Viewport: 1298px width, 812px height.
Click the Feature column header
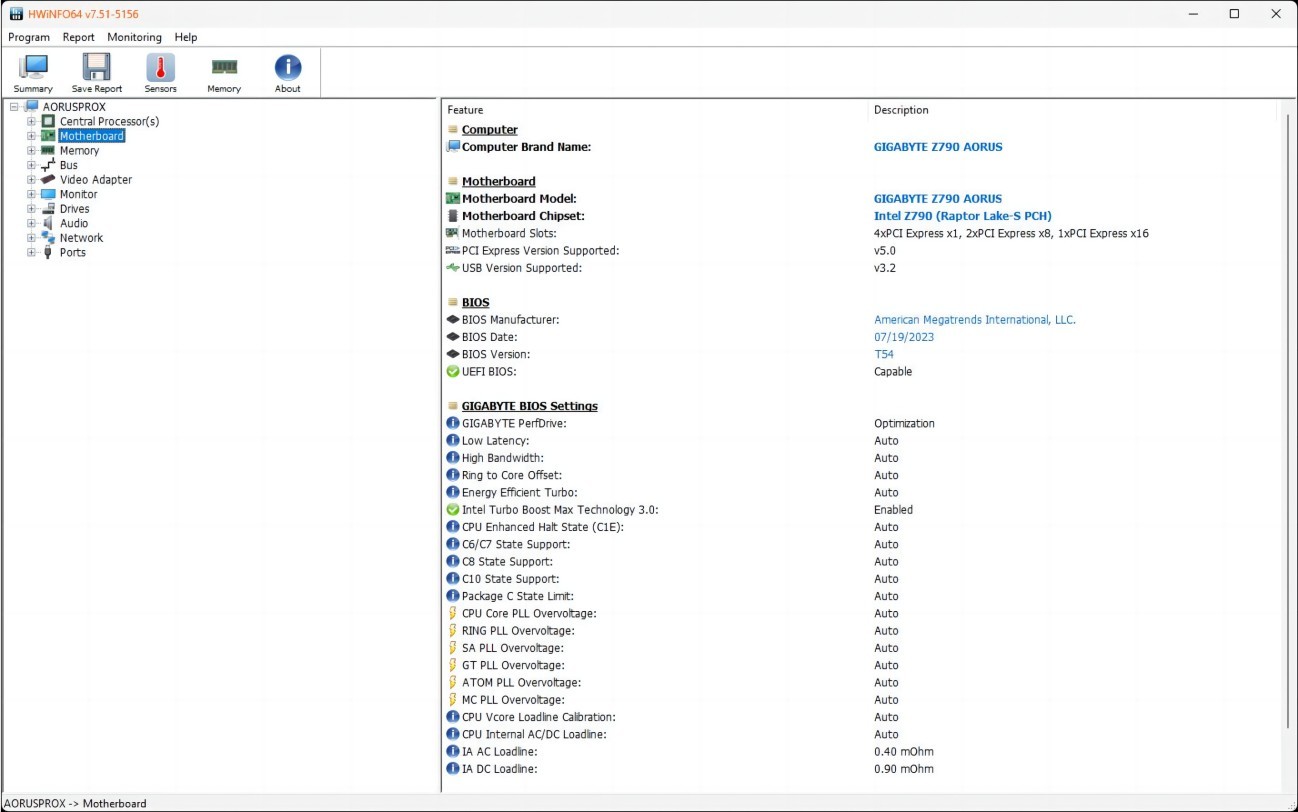pos(465,110)
